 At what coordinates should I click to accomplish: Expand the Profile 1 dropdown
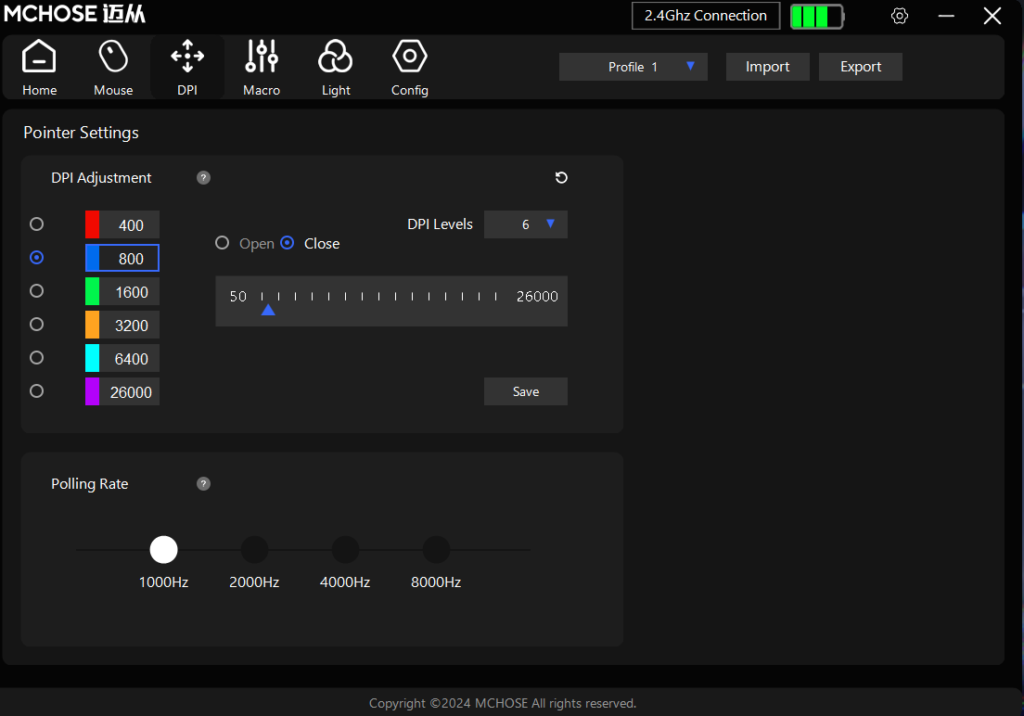(633, 67)
